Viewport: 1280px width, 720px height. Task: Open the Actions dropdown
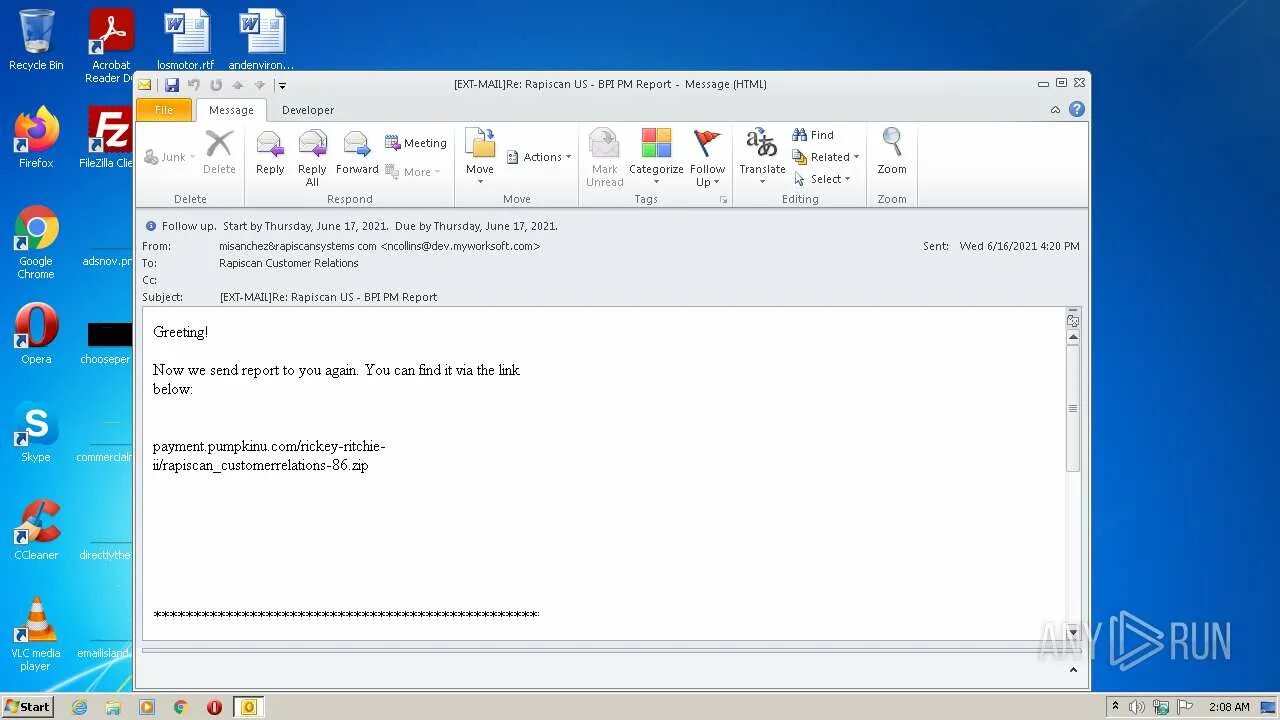(539, 157)
